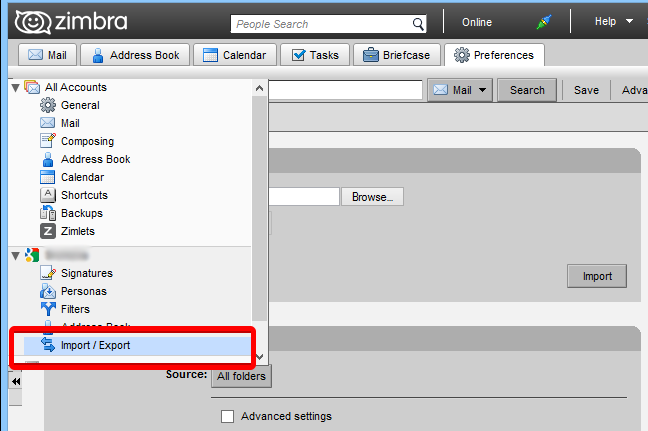Switch to the Calendar tab

coord(235,55)
